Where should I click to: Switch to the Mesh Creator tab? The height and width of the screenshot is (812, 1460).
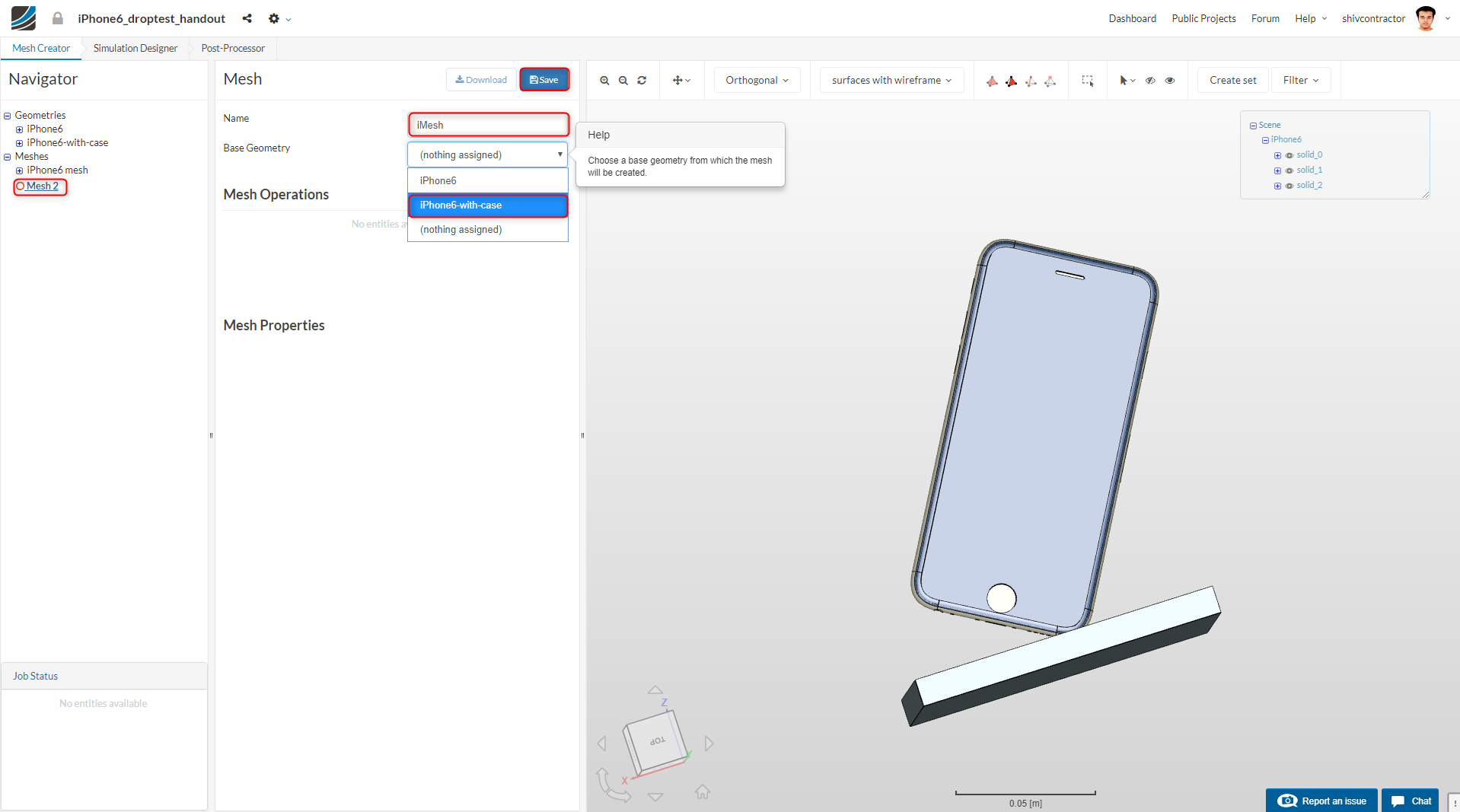(41, 48)
